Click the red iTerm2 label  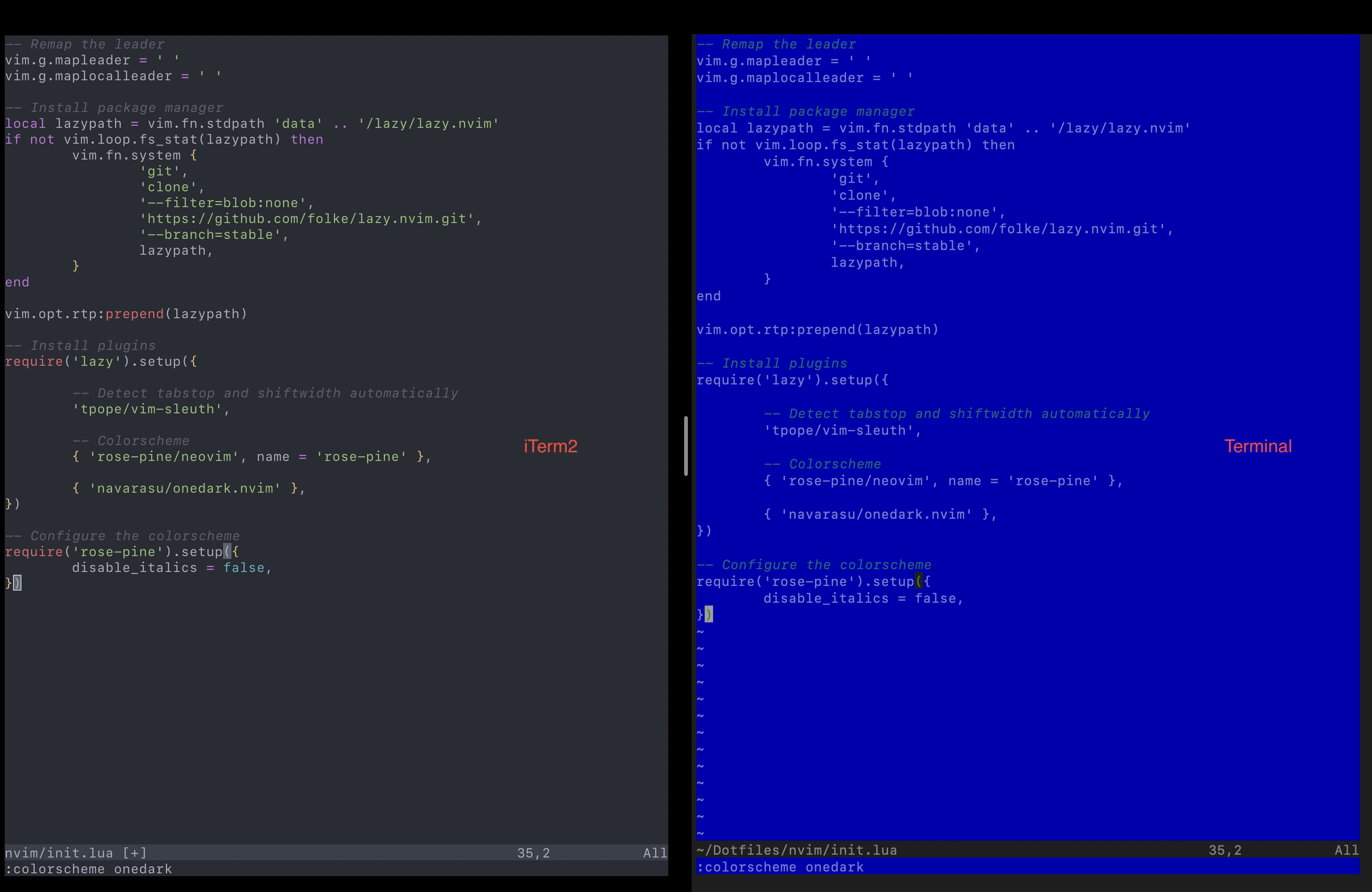[550, 446]
